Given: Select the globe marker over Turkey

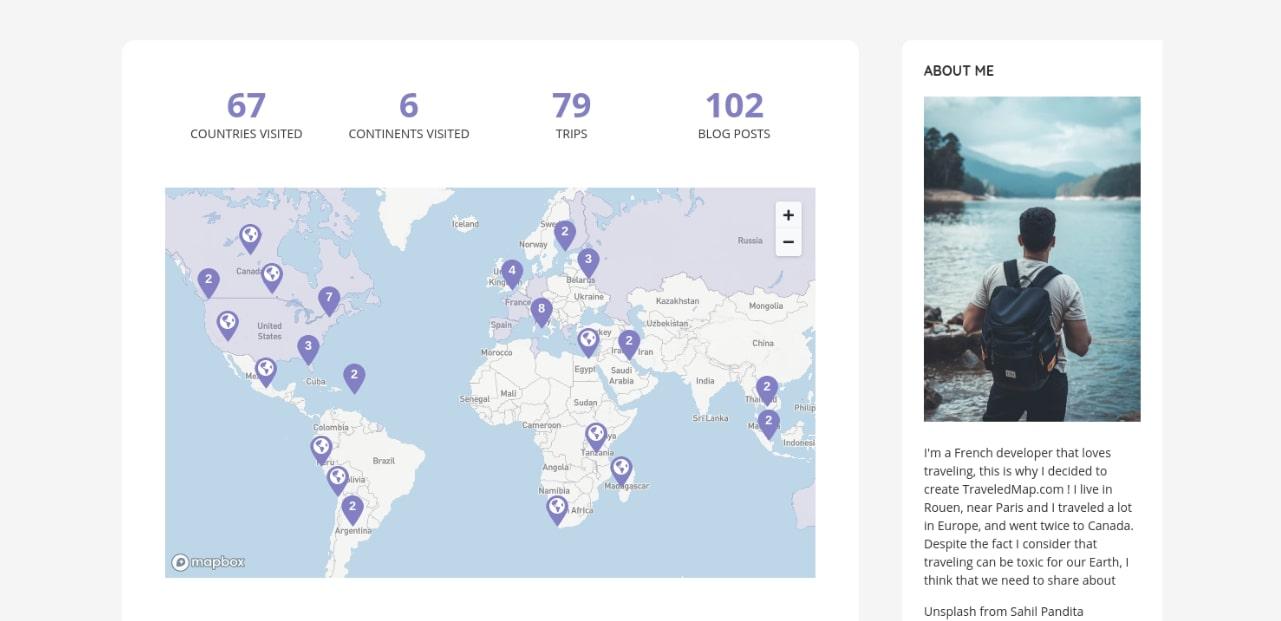Looking at the screenshot, I should pyautogui.click(x=588, y=340).
